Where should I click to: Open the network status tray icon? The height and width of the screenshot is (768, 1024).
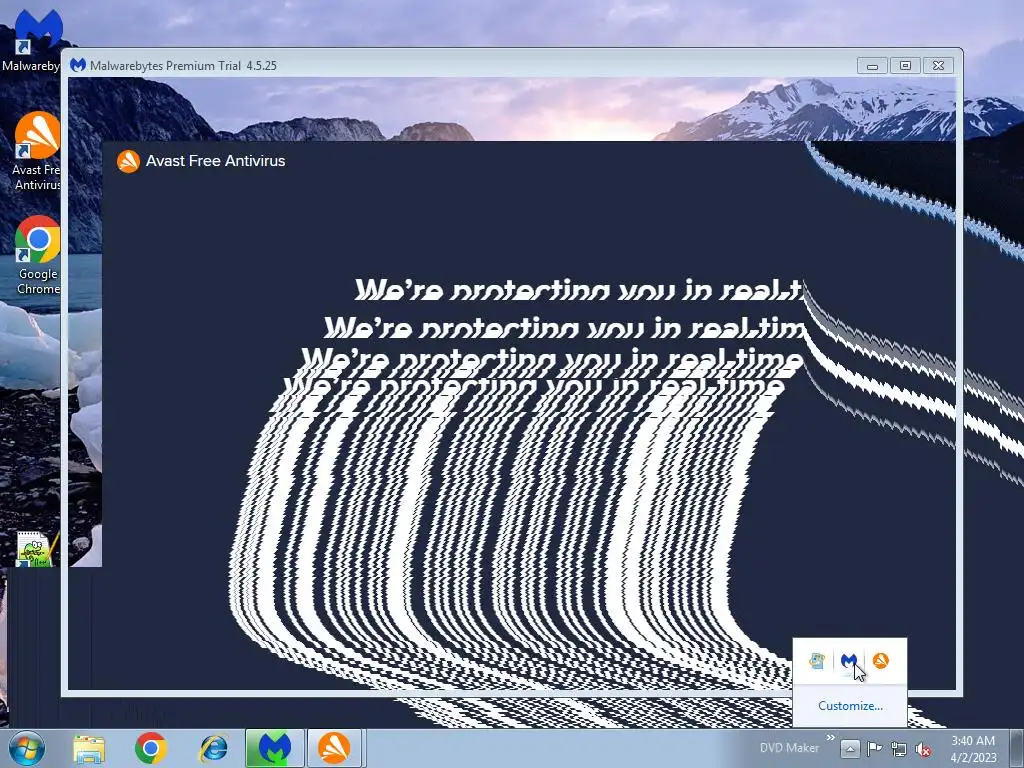point(899,749)
